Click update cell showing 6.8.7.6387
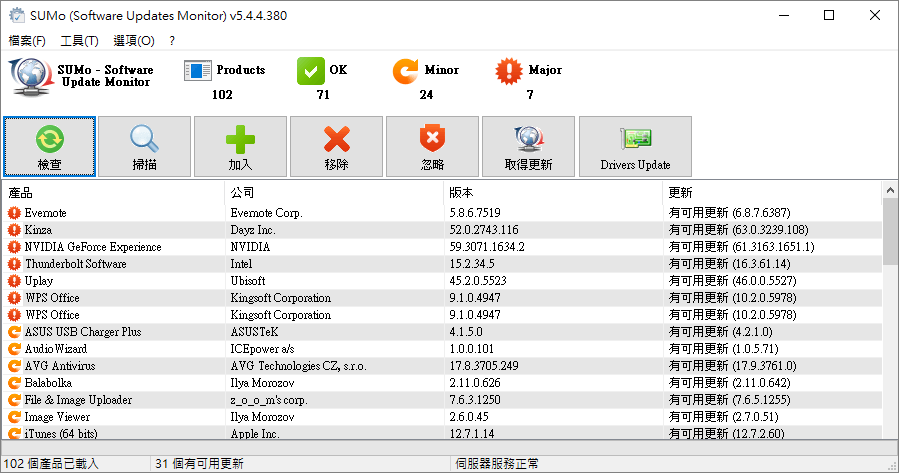The image size is (899, 473). 729,213
